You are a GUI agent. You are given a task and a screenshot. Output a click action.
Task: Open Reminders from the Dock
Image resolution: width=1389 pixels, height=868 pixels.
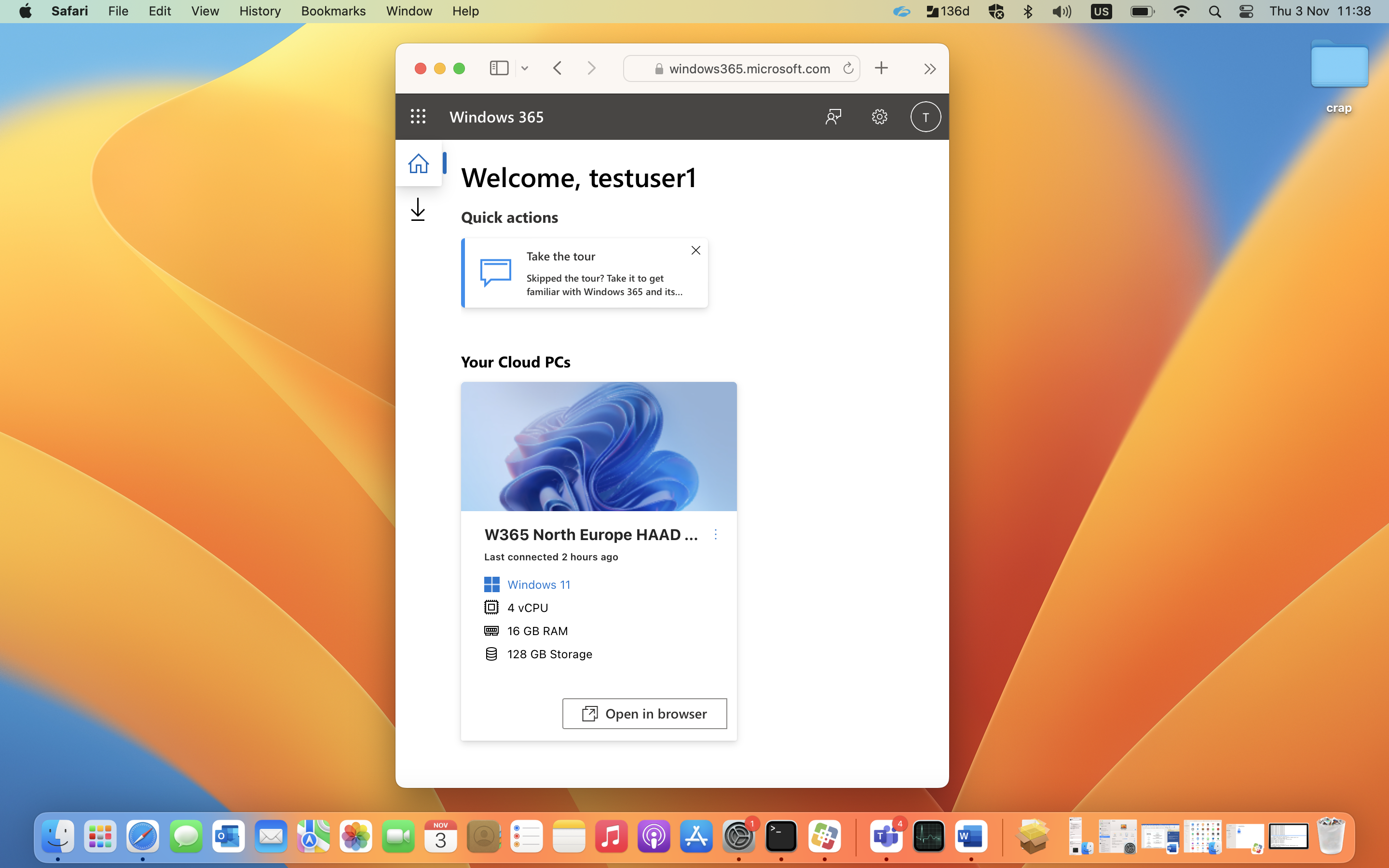(x=526, y=836)
